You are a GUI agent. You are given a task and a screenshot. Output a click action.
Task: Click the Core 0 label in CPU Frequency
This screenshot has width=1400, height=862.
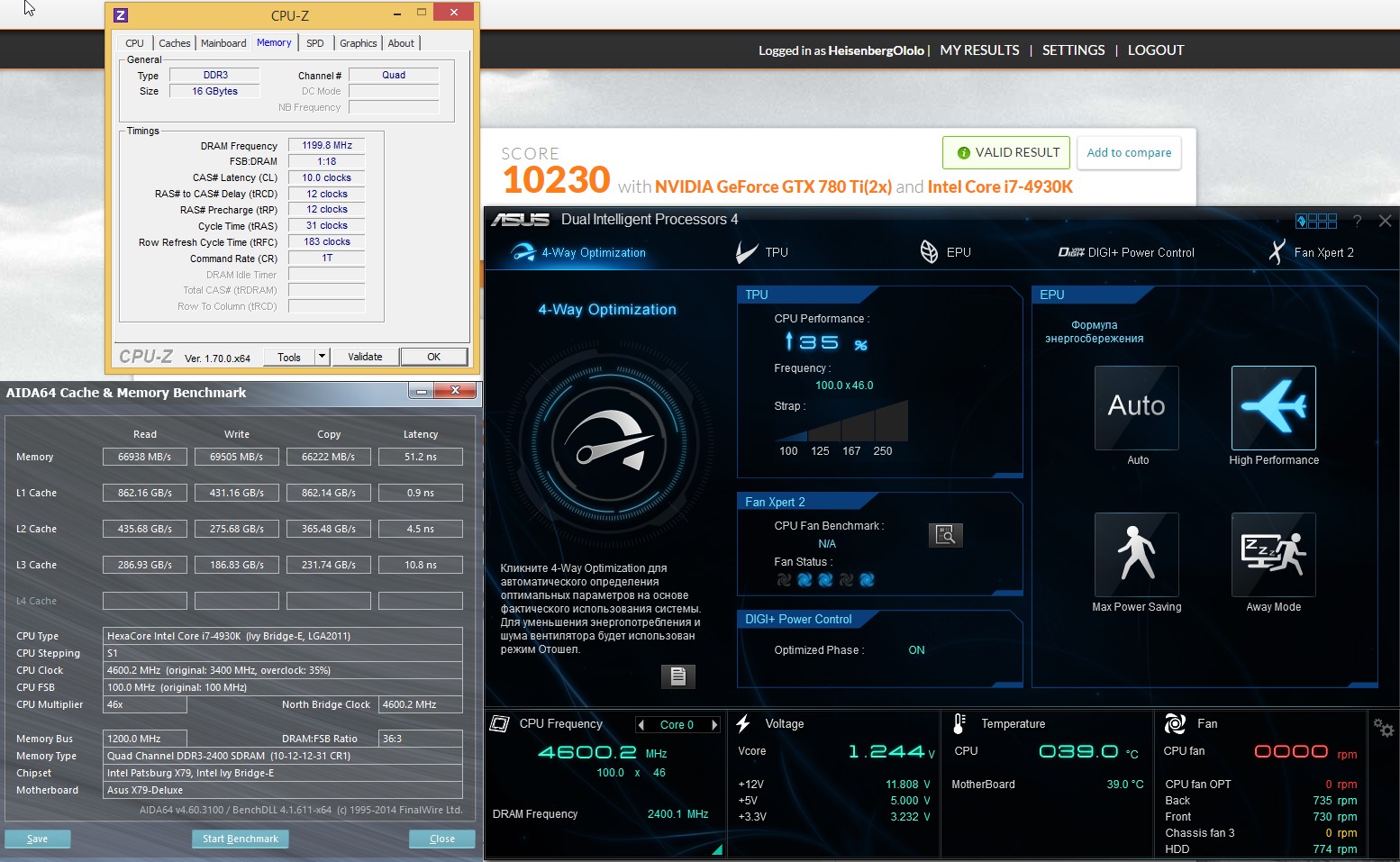click(677, 725)
